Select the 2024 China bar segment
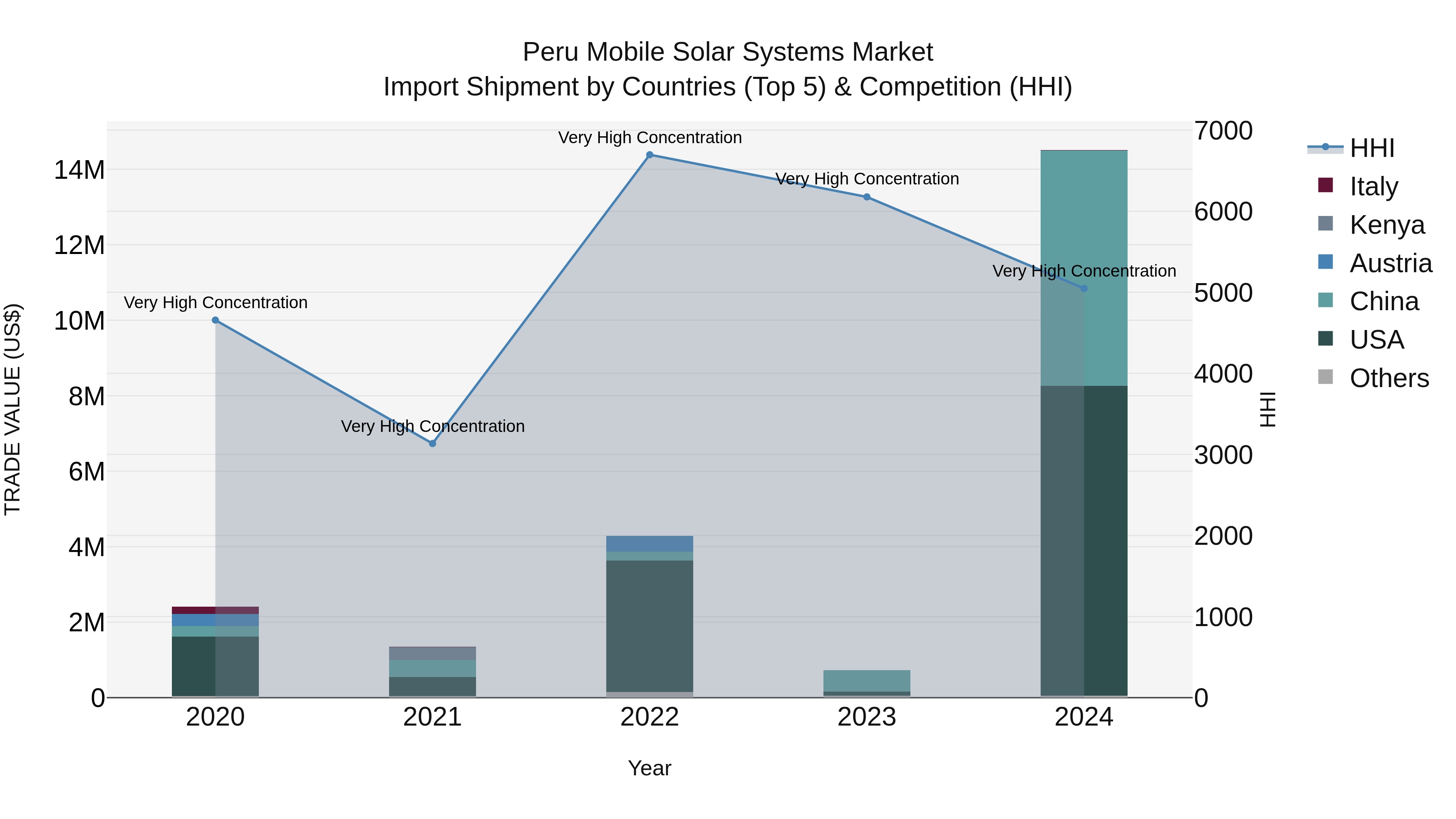Image resolution: width=1456 pixels, height=819 pixels. point(1084,269)
